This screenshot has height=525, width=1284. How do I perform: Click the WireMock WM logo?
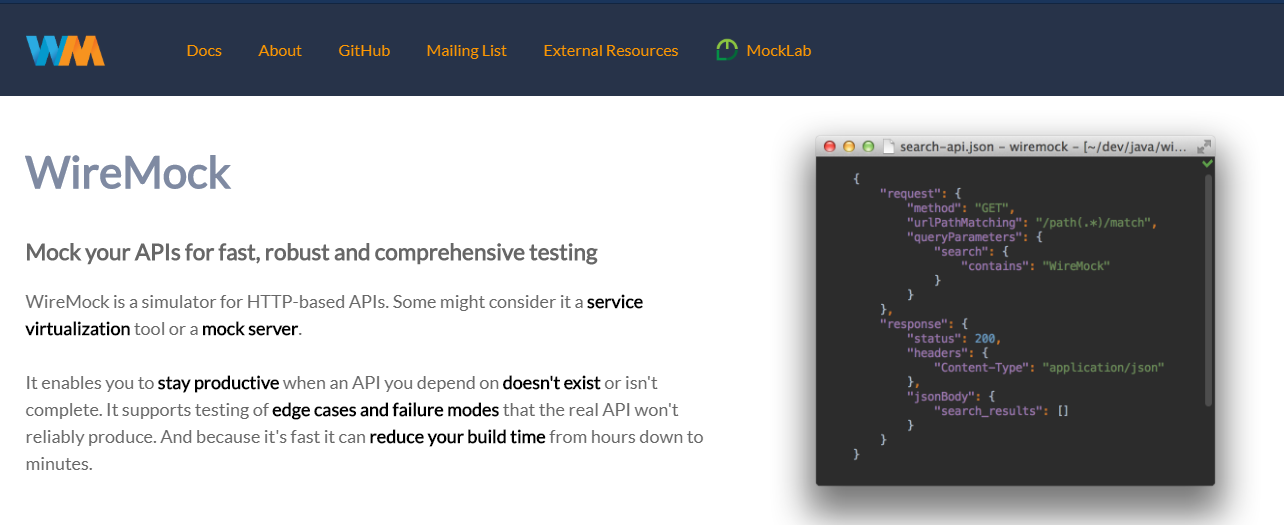(65, 50)
